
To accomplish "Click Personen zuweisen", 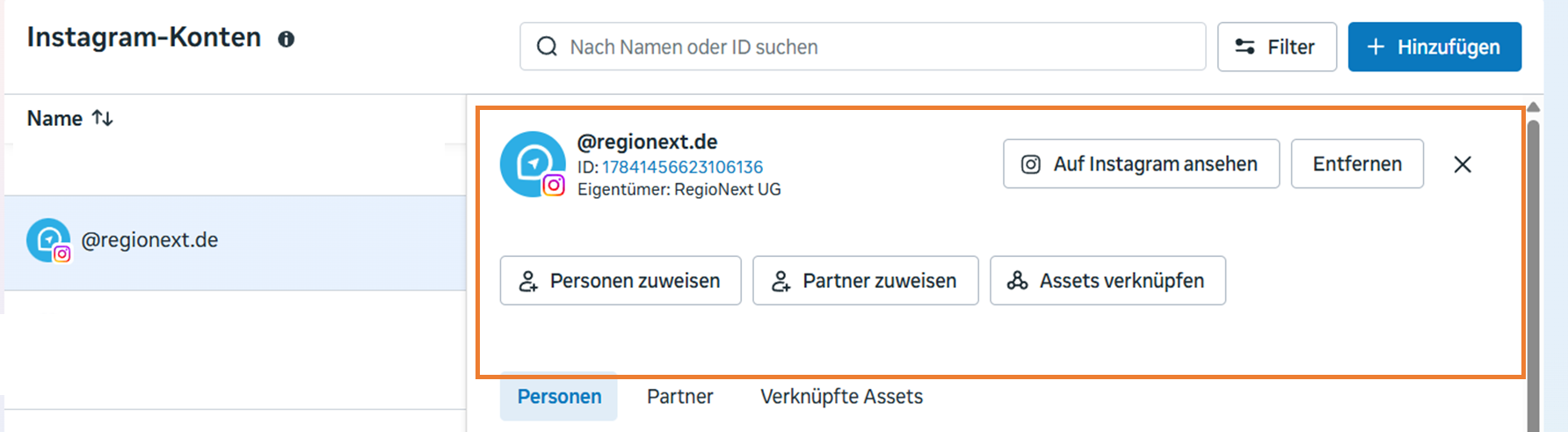I will click(621, 281).
